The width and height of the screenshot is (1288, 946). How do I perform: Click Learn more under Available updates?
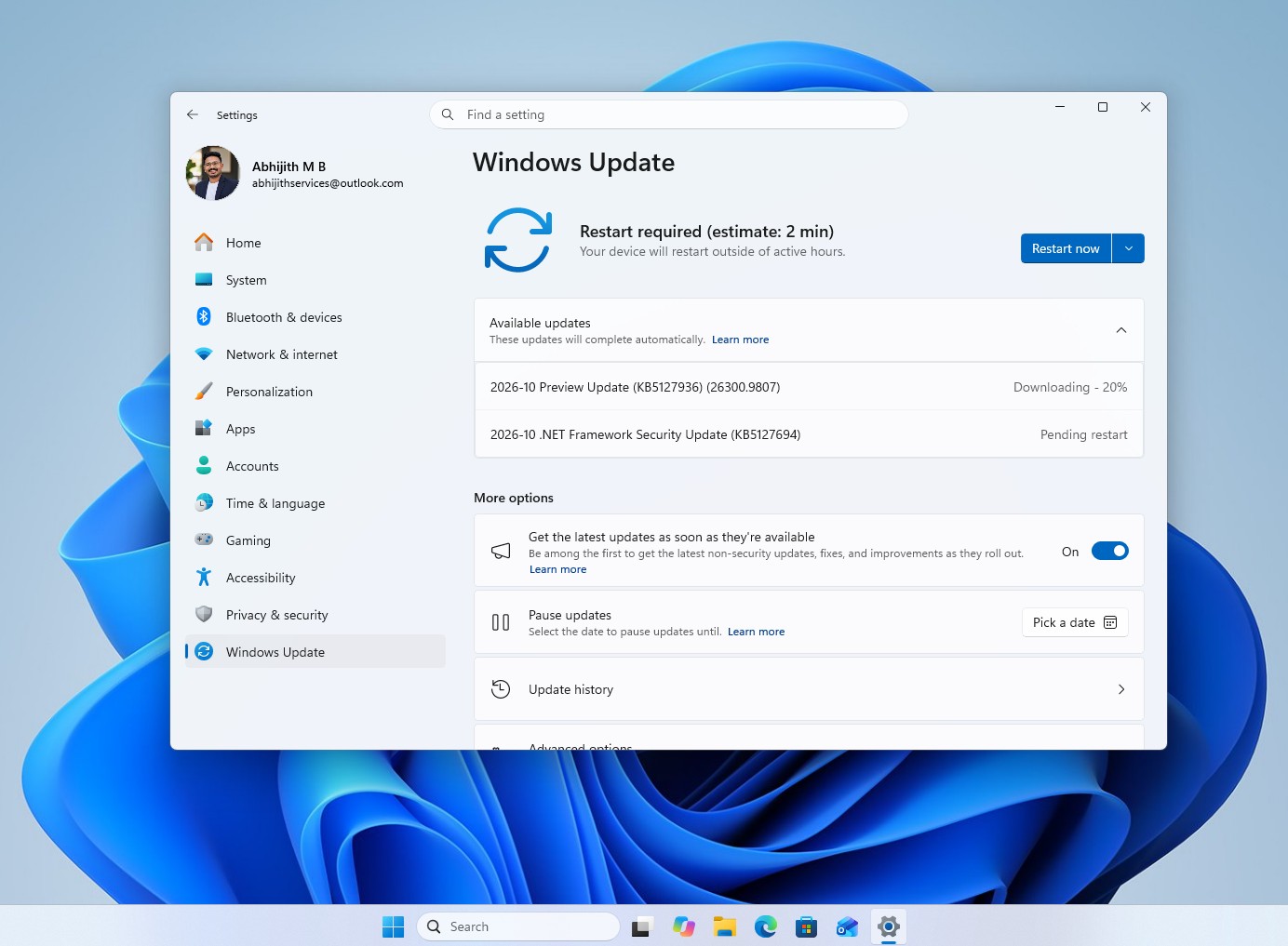740,340
